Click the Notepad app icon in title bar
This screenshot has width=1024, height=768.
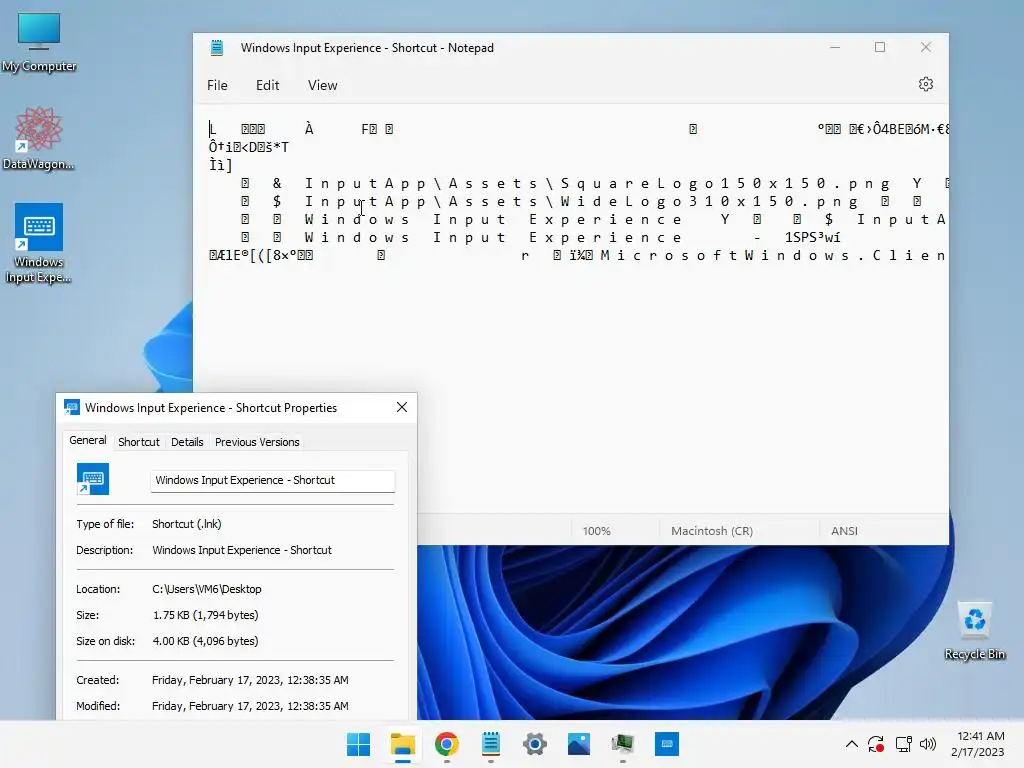[x=217, y=48]
